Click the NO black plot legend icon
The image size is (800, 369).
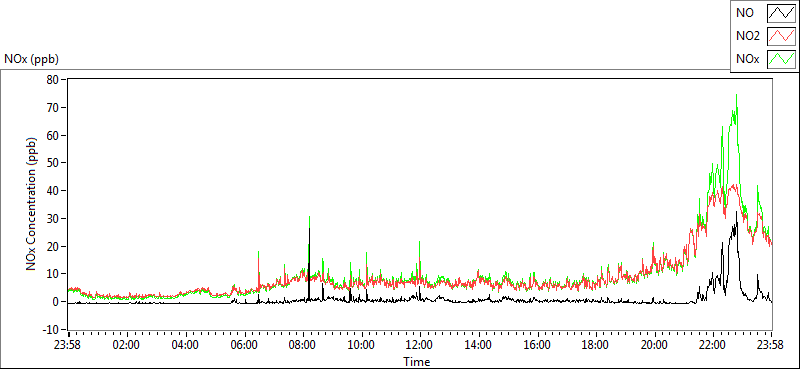(x=782, y=13)
